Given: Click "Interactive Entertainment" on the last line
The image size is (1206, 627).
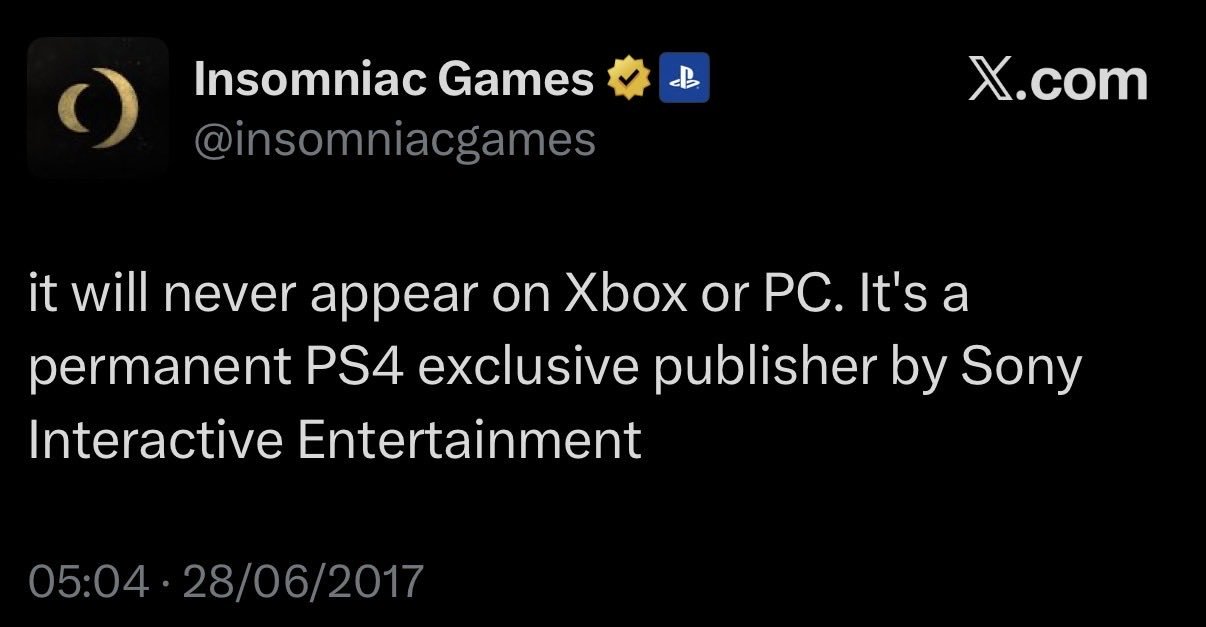Looking at the screenshot, I should pos(334,440).
